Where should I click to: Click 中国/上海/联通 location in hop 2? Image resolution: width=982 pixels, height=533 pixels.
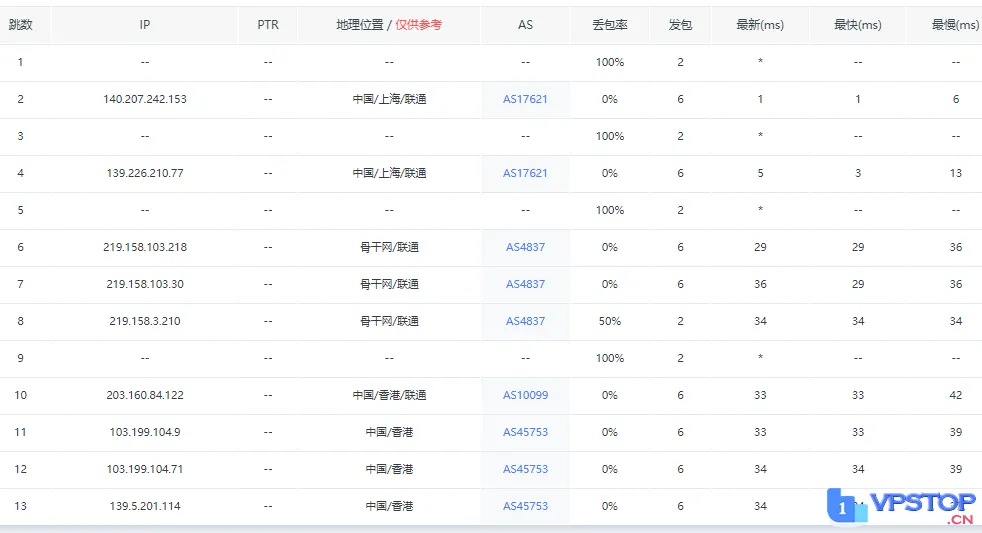pos(389,99)
